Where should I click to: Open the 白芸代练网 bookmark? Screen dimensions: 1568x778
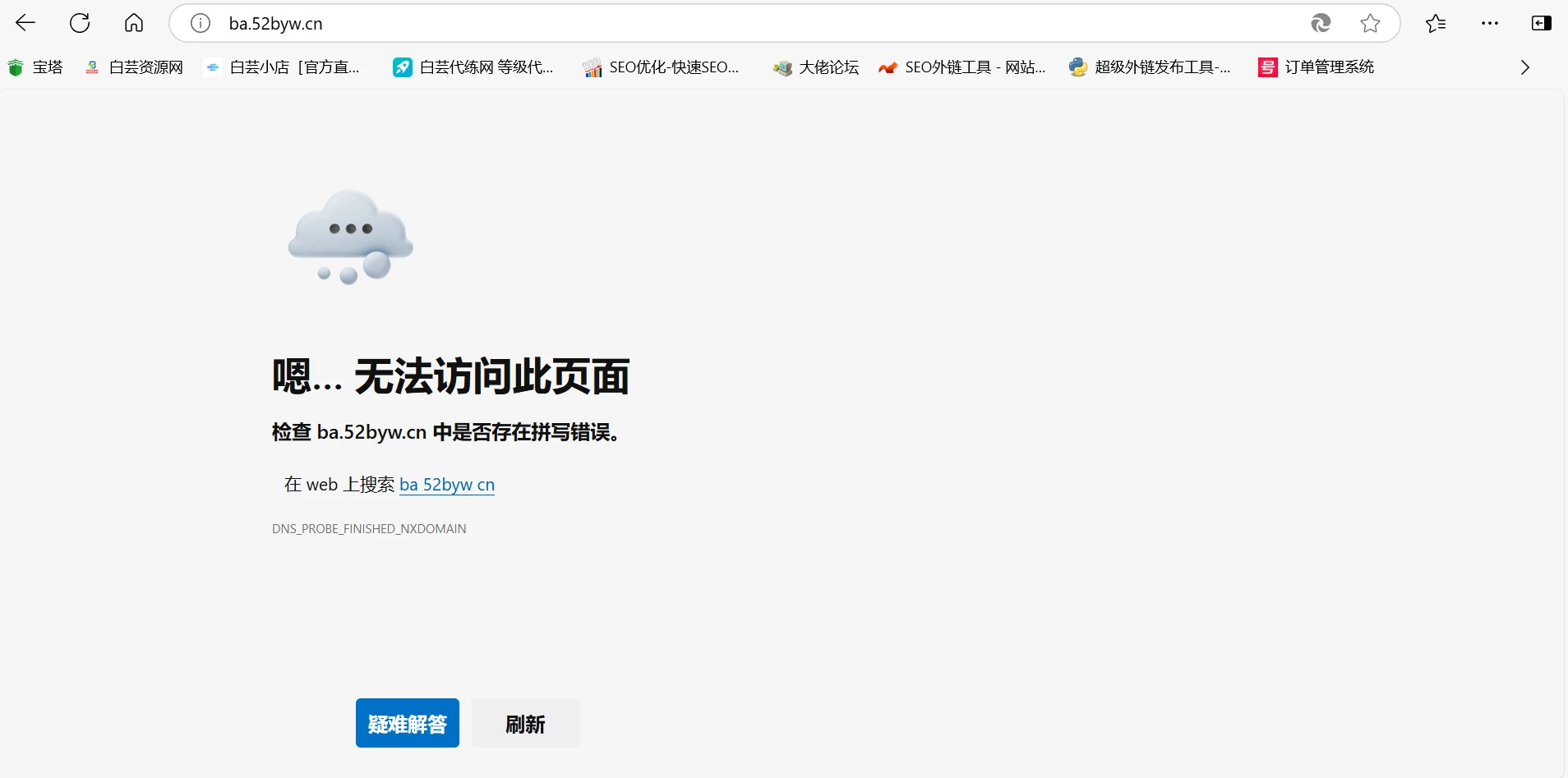point(474,67)
